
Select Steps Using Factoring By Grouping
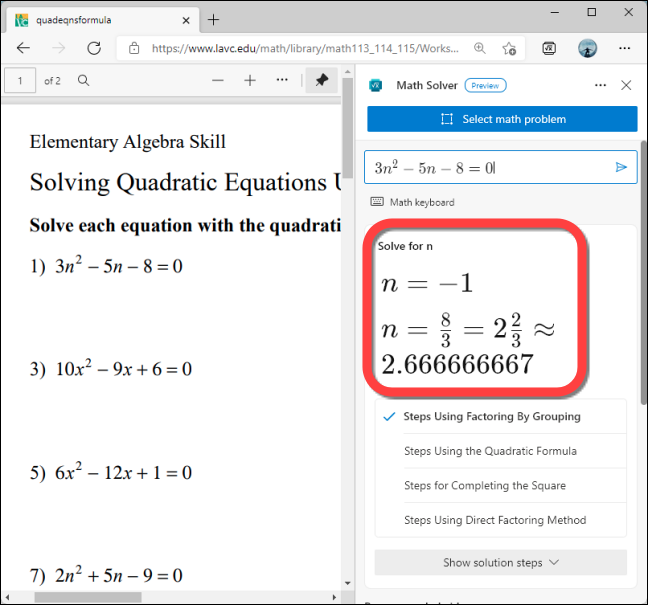491,417
